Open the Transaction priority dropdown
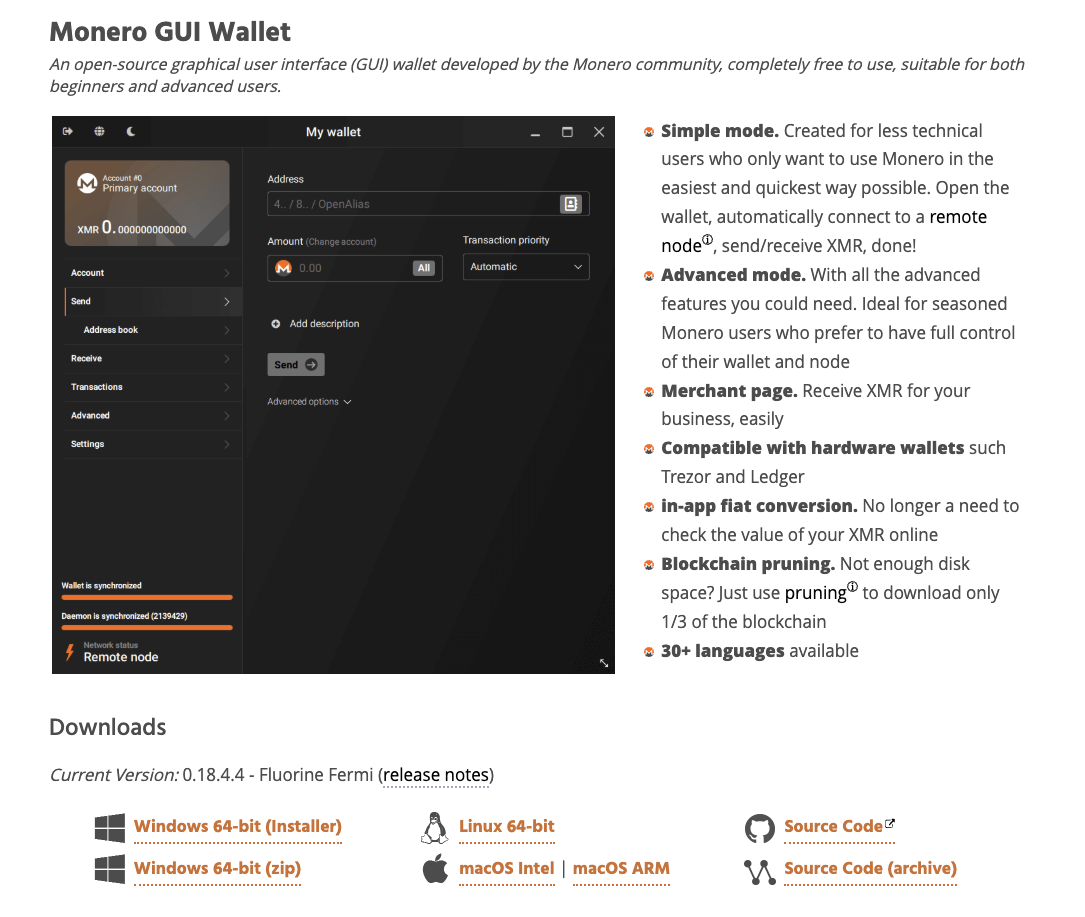This screenshot has height=917, width=1085. click(525, 266)
